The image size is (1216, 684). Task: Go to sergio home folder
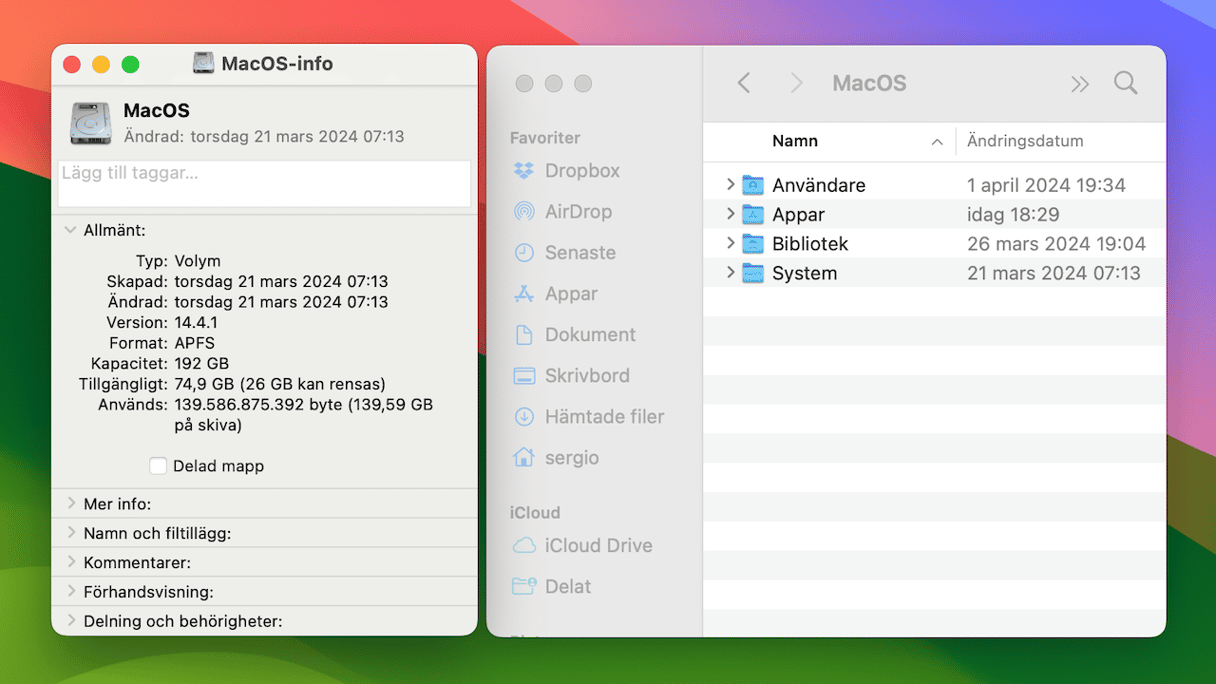[x=572, y=458]
